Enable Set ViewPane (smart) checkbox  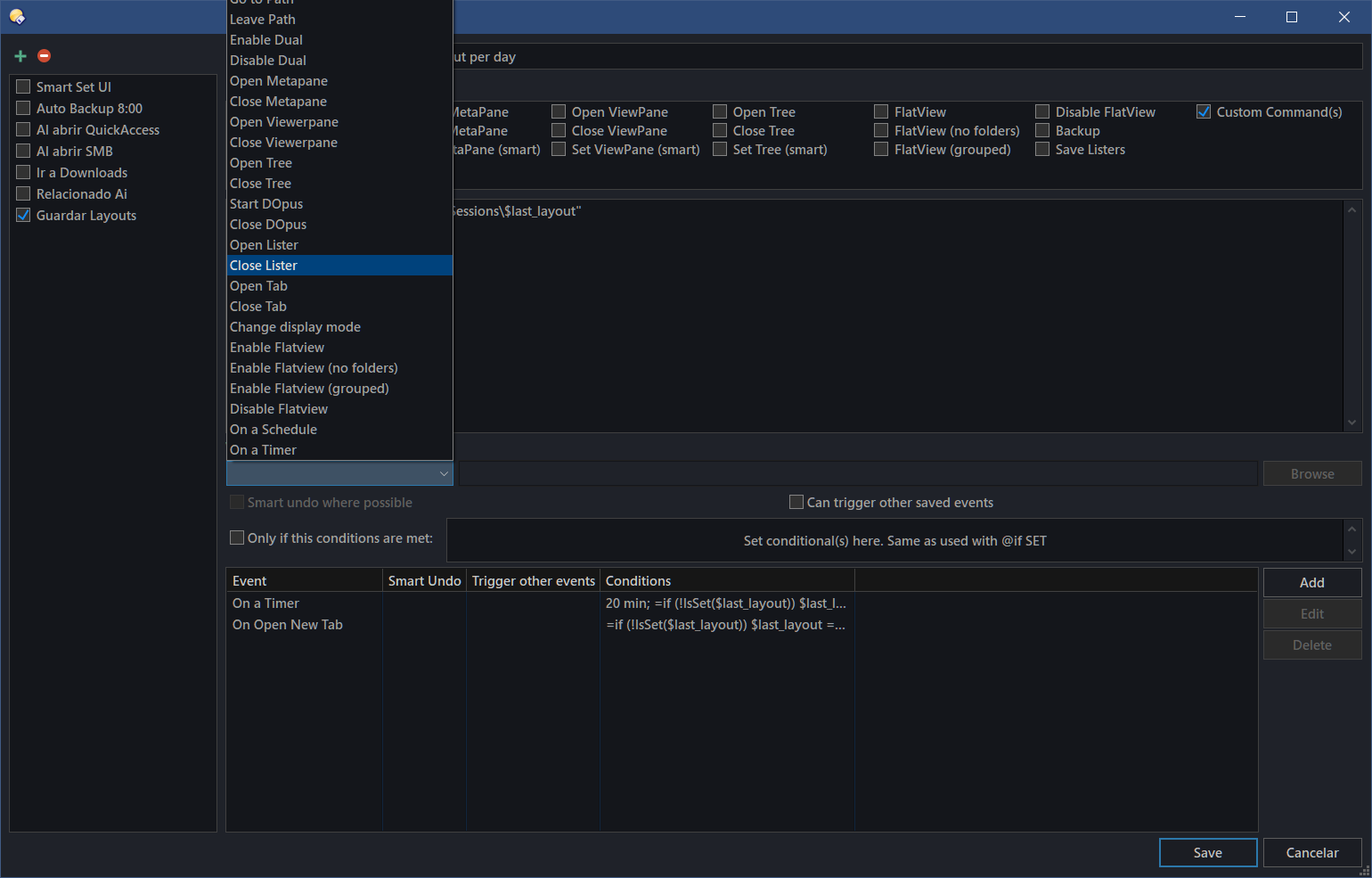(559, 149)
